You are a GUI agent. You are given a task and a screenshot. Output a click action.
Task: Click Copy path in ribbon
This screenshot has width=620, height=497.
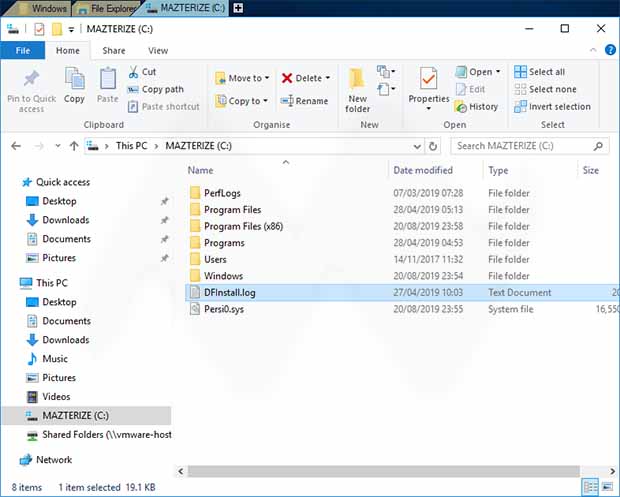[x=155, y=89]
